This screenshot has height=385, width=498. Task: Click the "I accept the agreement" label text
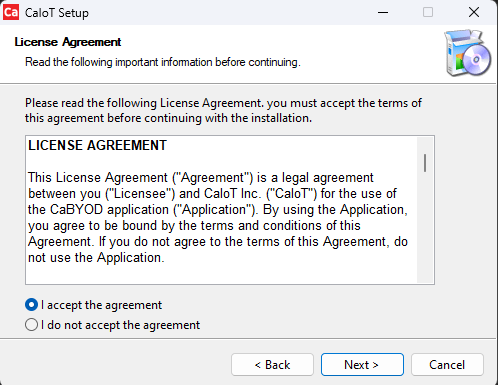coord(101,305)
